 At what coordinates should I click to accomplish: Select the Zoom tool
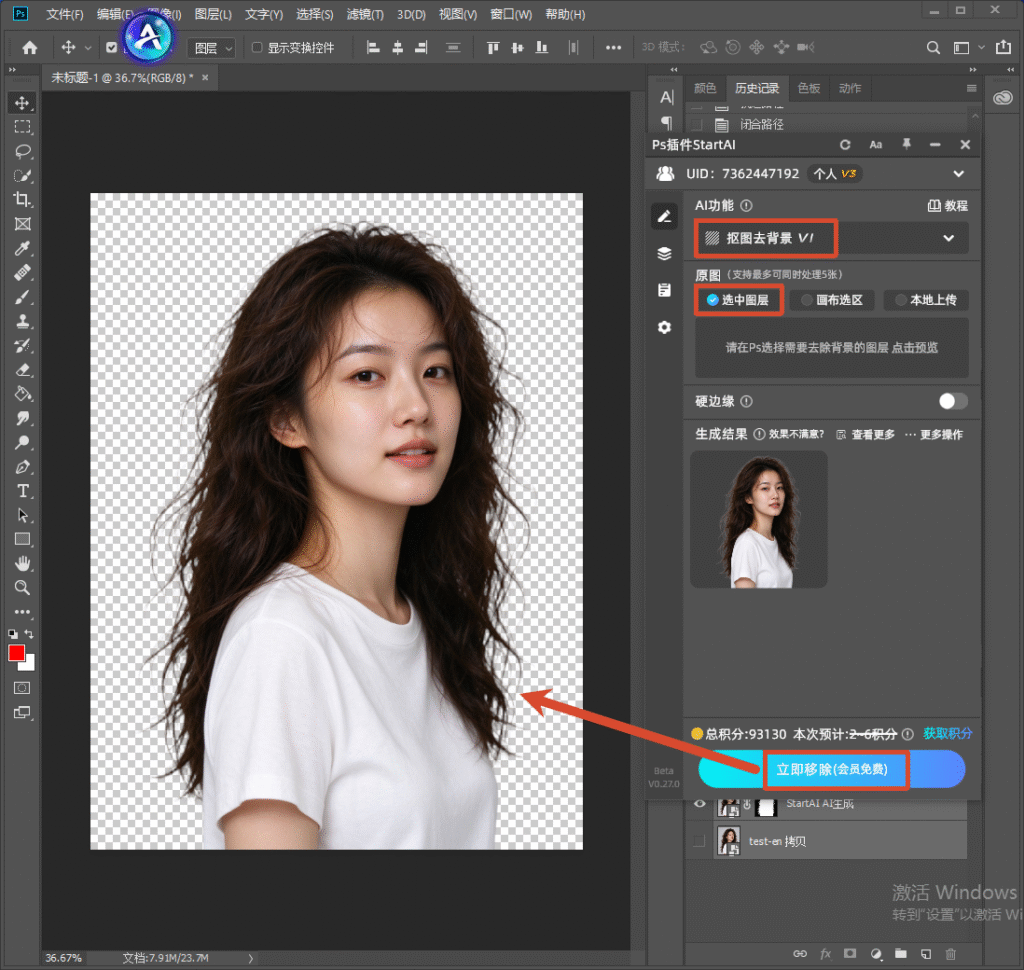click(x=23, y=587)
